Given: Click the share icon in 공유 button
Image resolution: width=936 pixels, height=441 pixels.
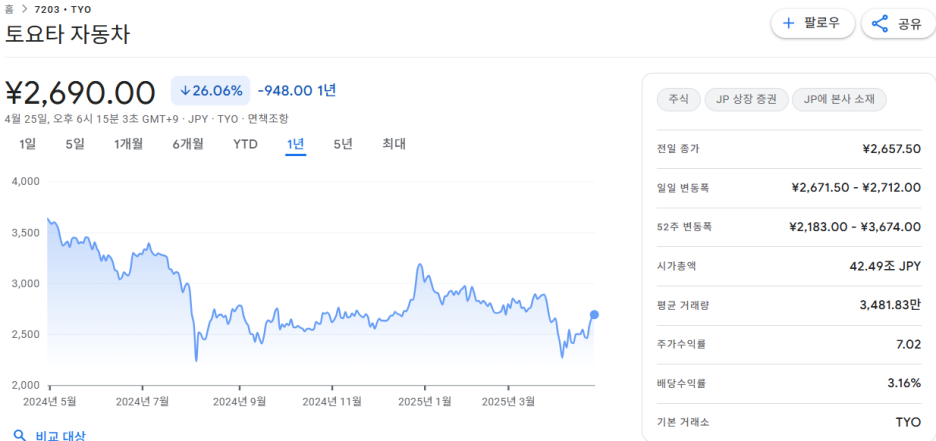Looking at the screenshot, I should [880, 24].
